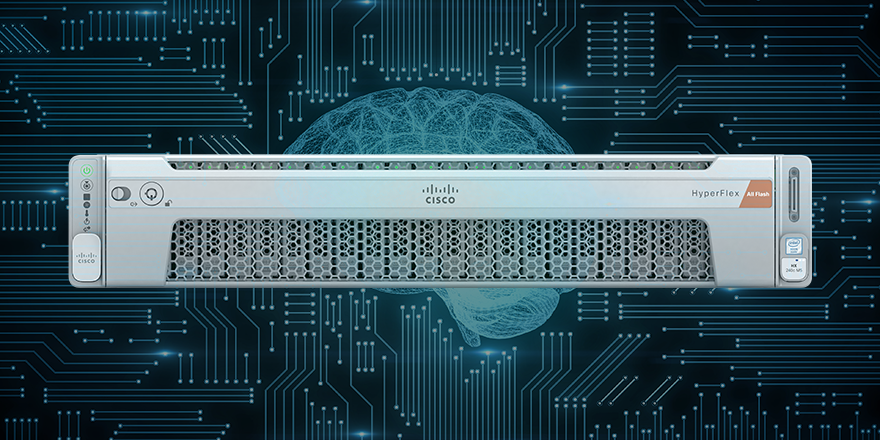
Task: Click the dark square status indicator icon
Action: click(x=86, y=196)
